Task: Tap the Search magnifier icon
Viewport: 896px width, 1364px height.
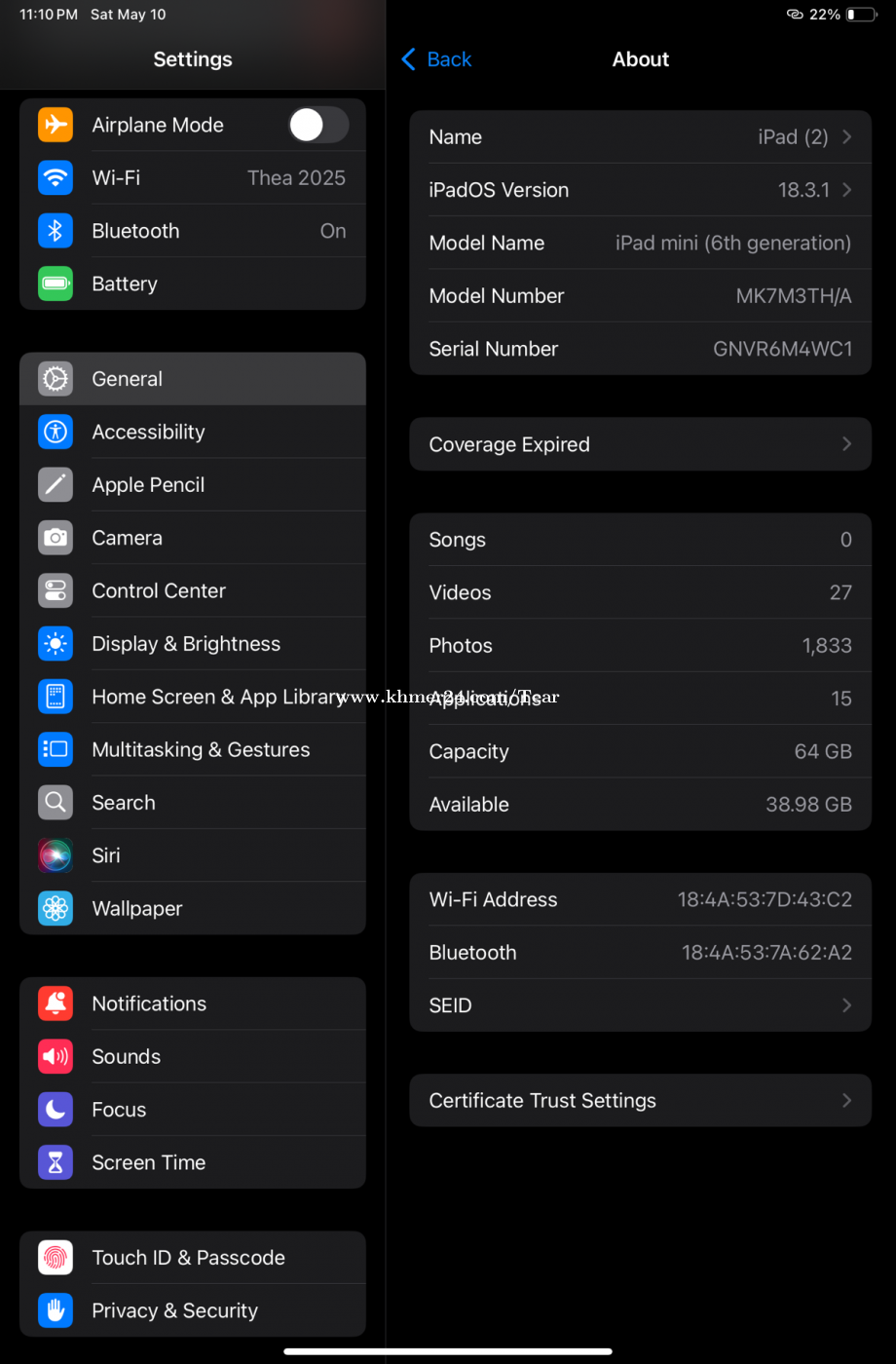Action: tap(56, 803)
